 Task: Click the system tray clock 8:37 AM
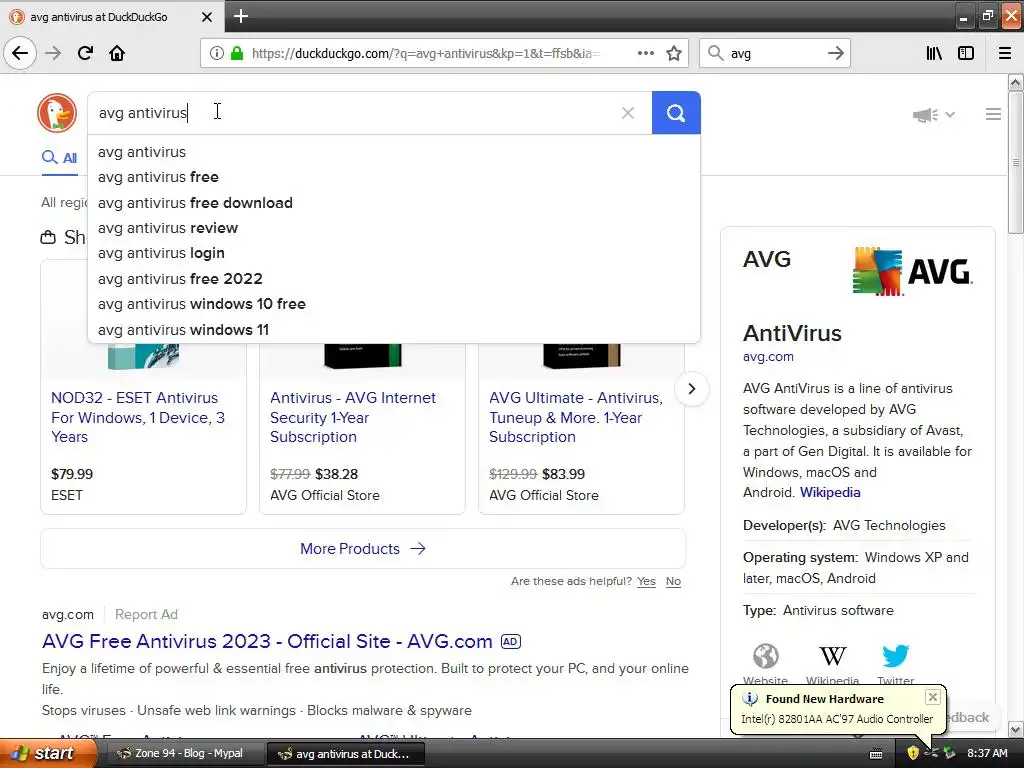987,754
